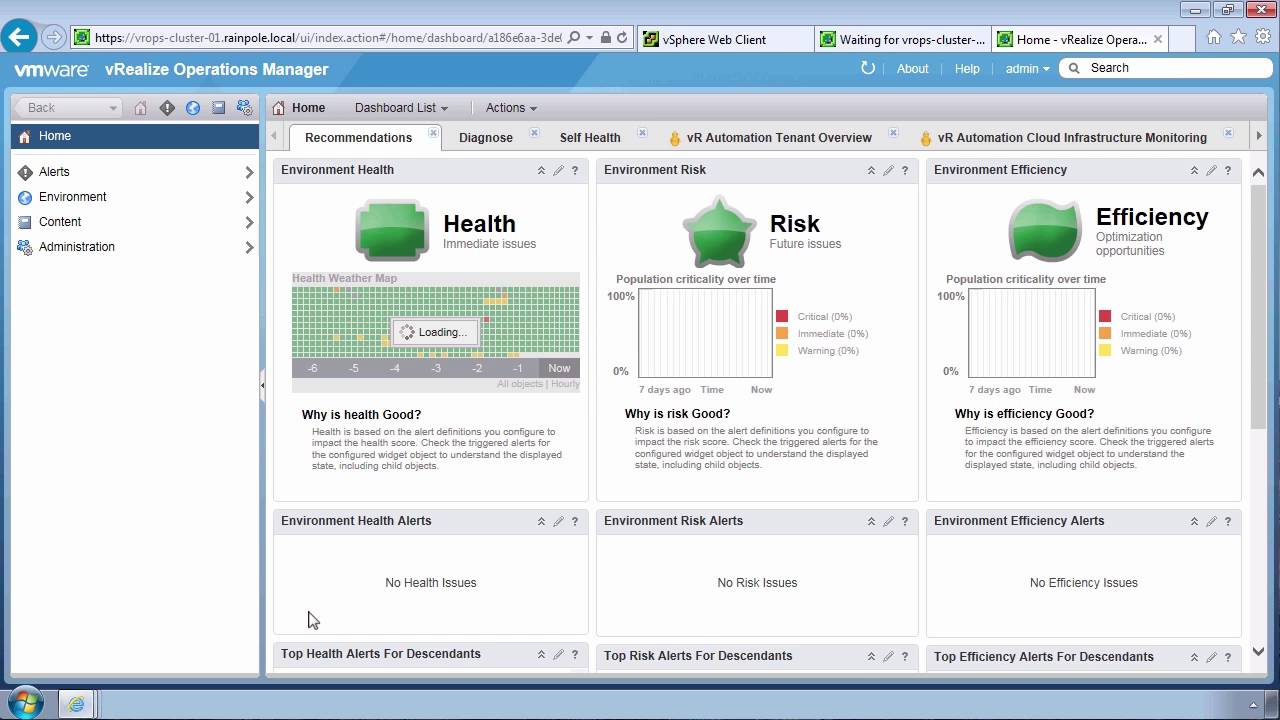Select Home in the left navigation
1280x720 pixels.
[135, 136]
